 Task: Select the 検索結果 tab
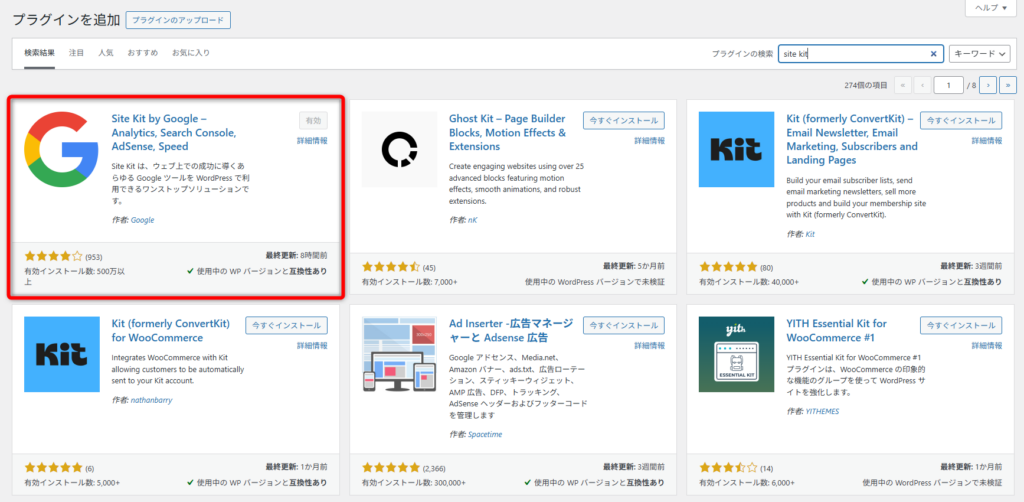click(40, 53)
